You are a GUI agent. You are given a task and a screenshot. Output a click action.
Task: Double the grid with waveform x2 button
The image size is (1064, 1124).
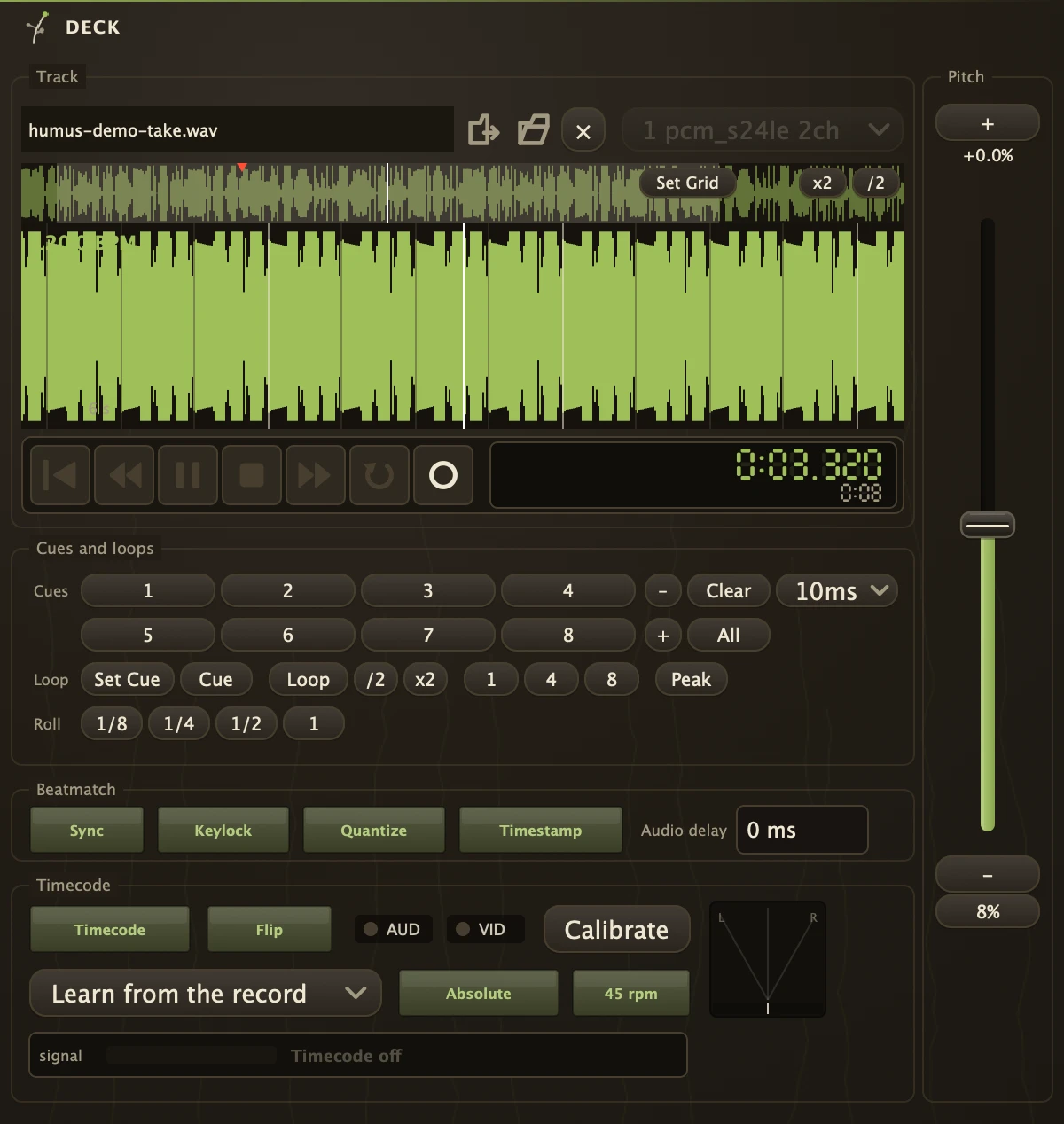click(822, 183)
